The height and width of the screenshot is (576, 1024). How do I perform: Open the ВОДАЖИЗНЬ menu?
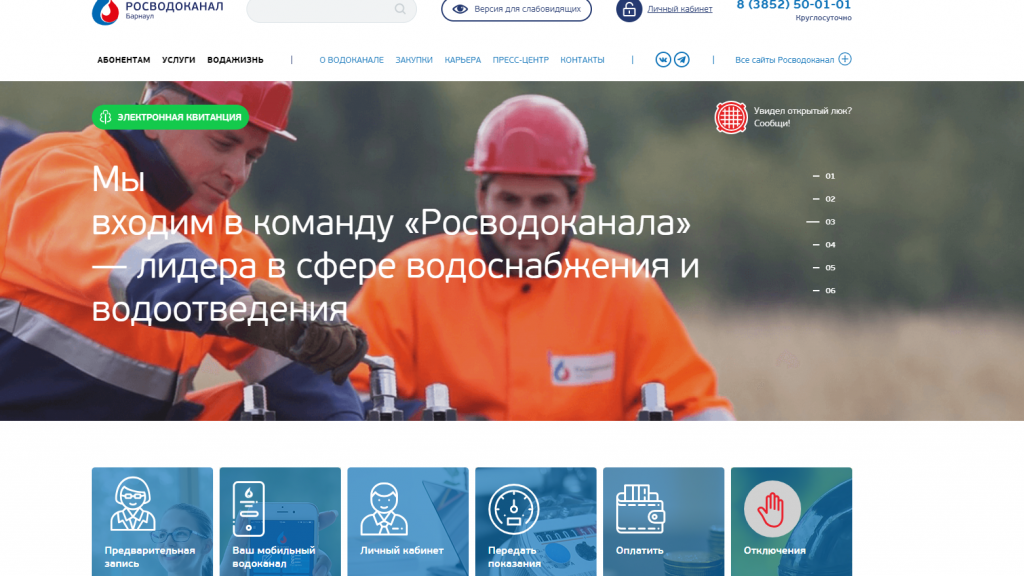pos(235,60)
